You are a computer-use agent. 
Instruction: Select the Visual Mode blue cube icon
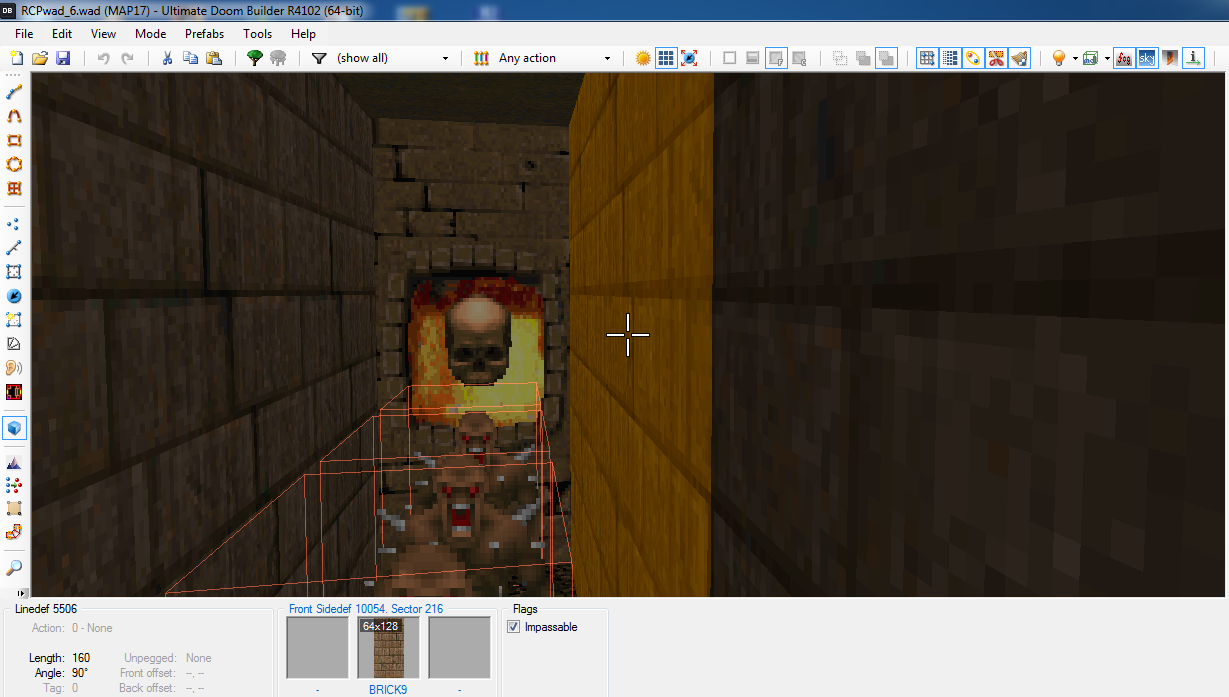click(x=14, y=428)
